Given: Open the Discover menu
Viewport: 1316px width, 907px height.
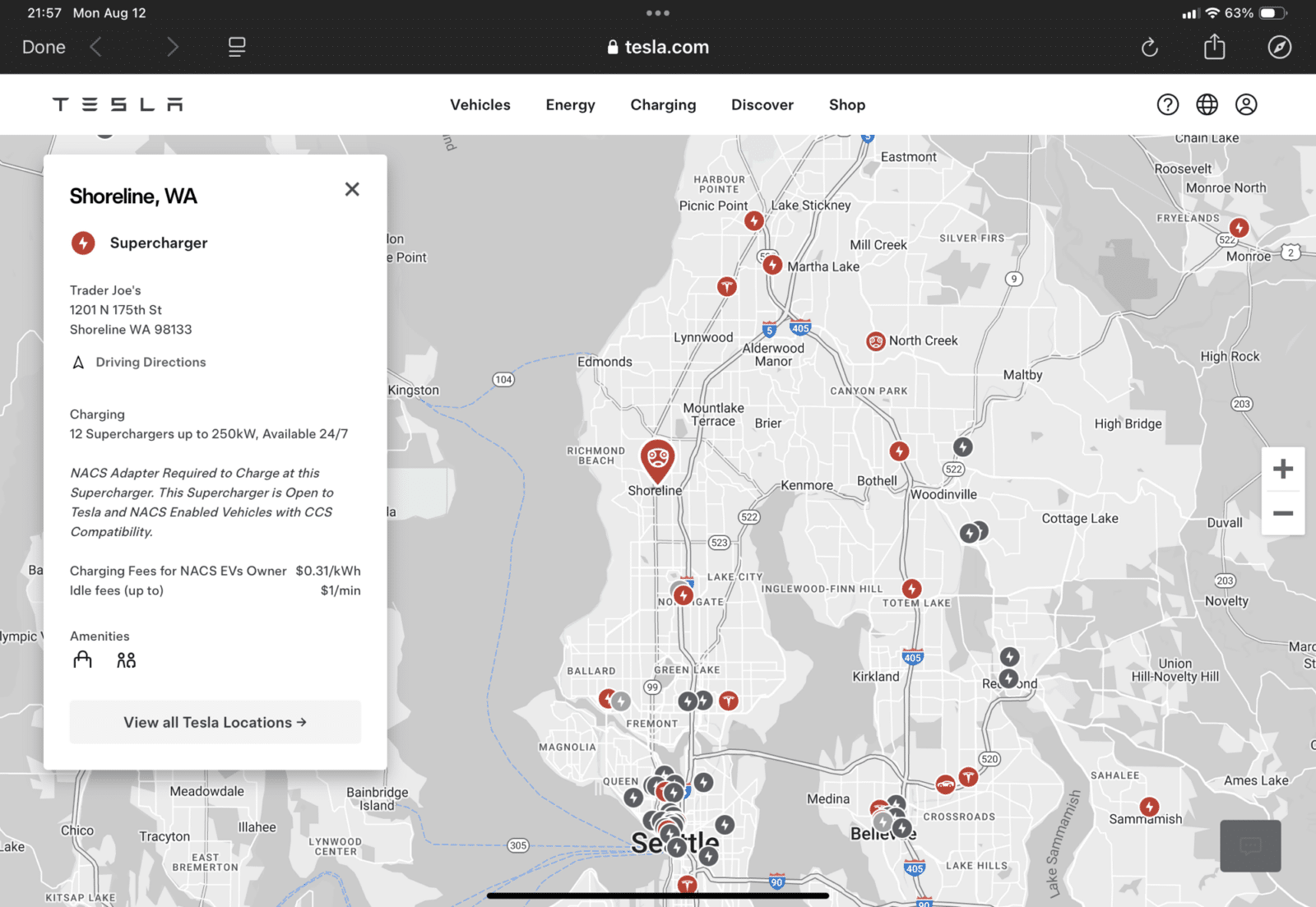Looking at the screenshot, I should [762, 104].
